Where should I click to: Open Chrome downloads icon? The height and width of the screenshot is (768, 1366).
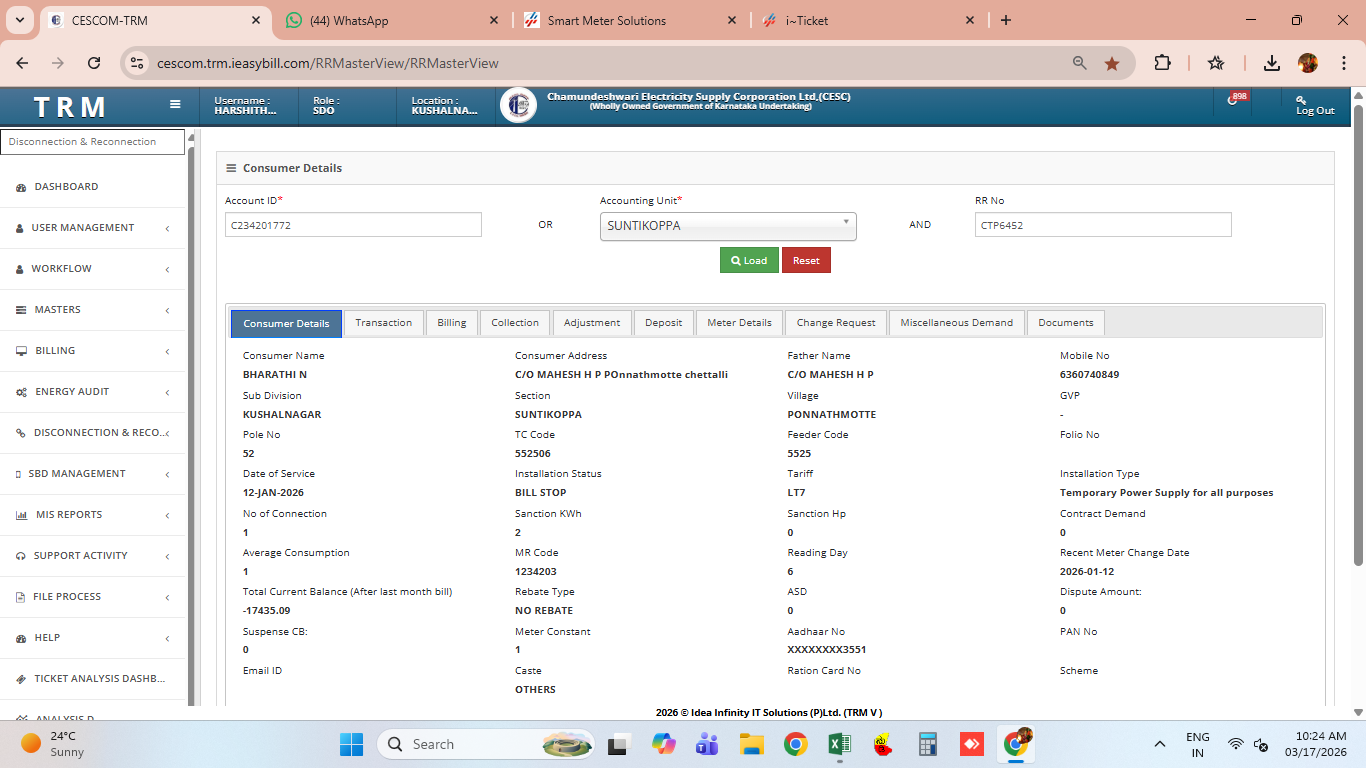coord(1272,63)
